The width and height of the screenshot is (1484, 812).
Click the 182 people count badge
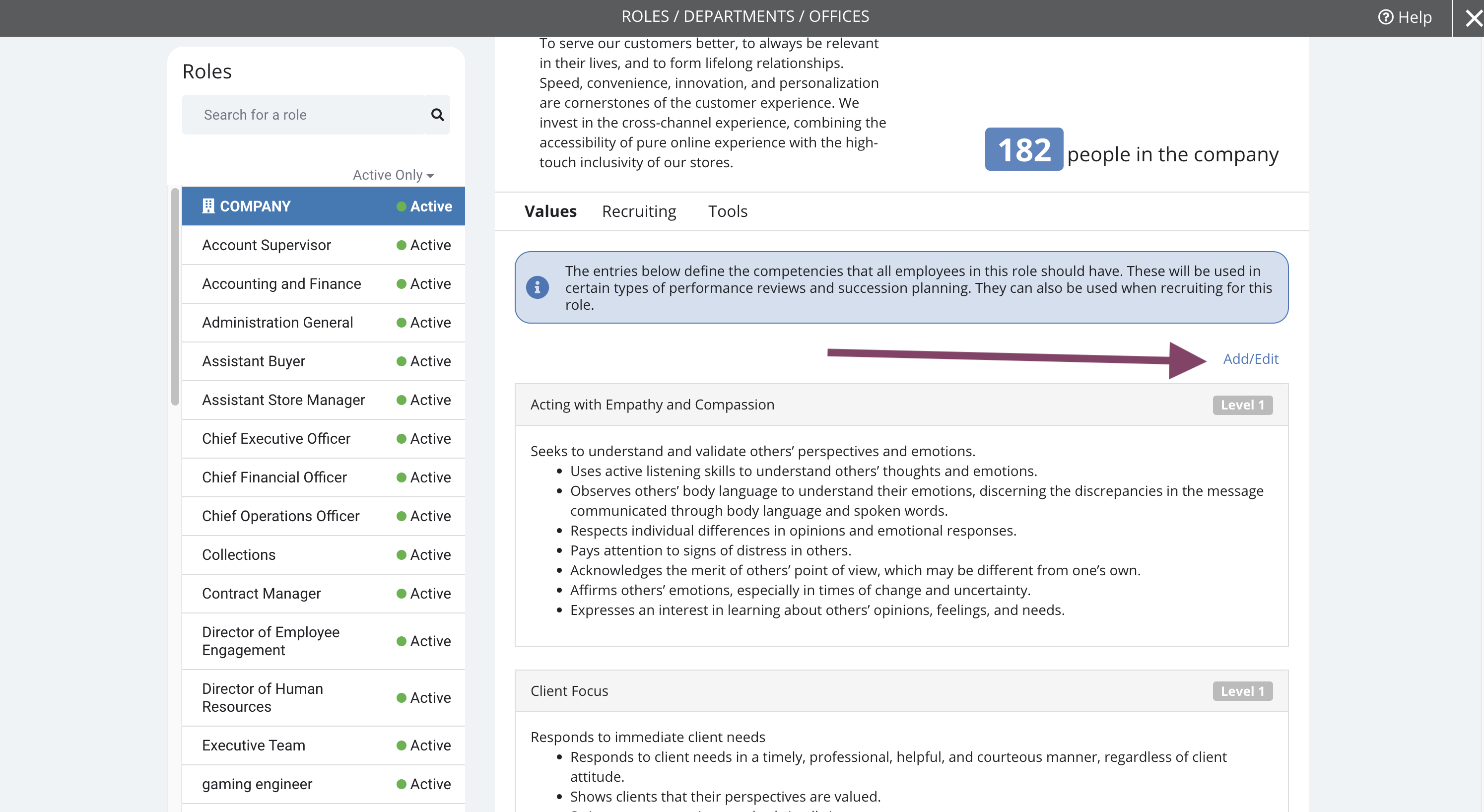click(1024, 149)
